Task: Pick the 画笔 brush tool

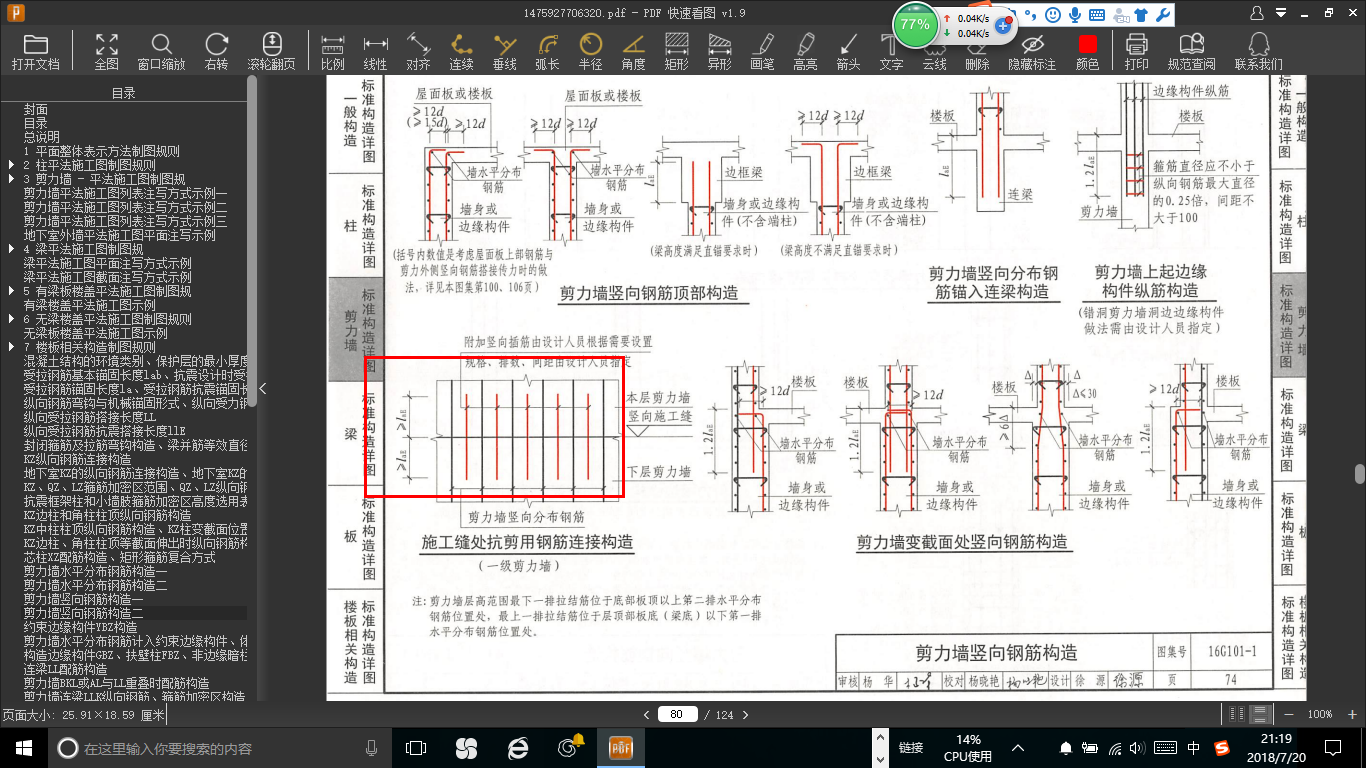Action: (762, 51)
